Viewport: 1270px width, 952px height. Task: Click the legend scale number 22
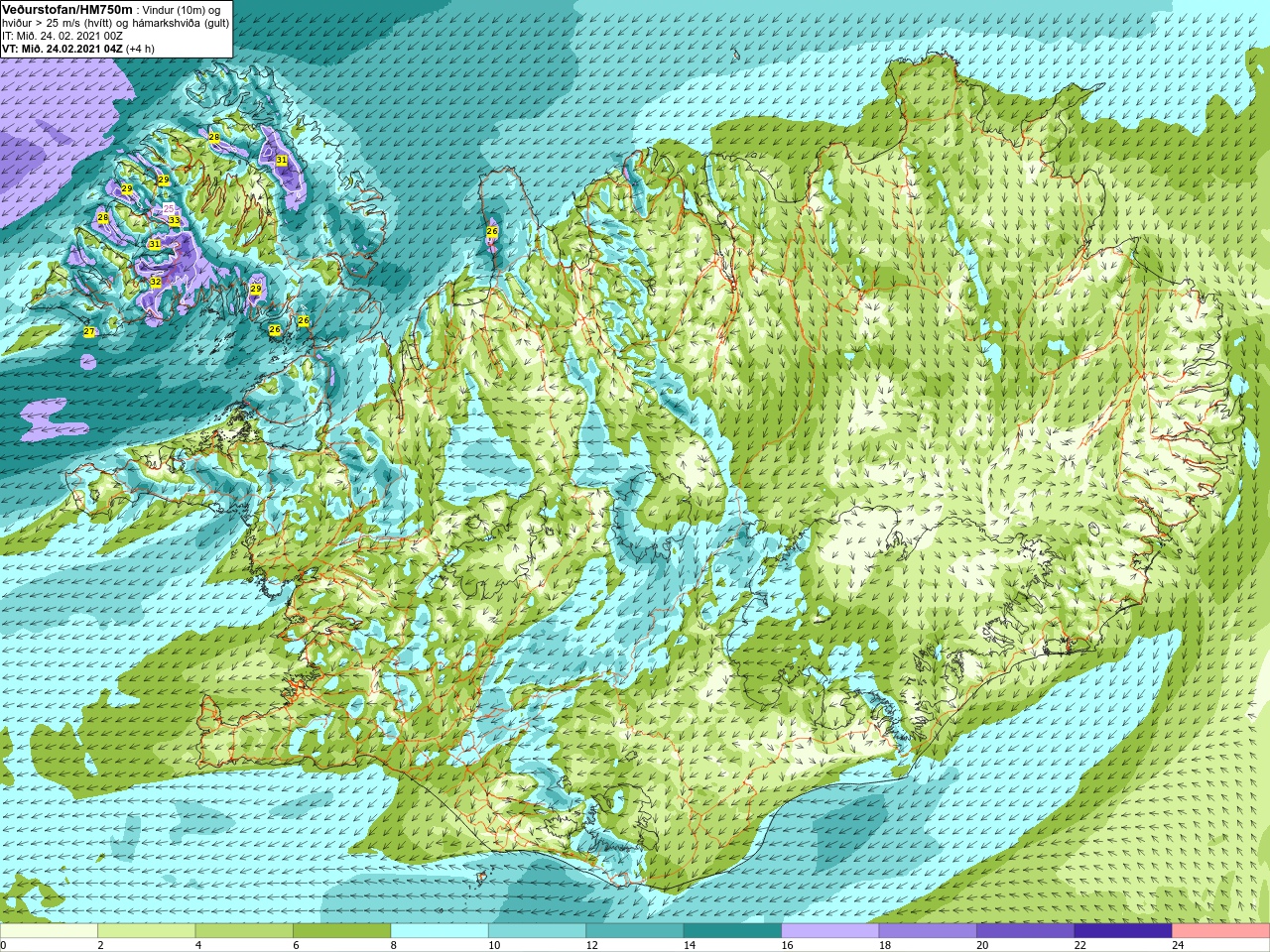point(1080,945)
